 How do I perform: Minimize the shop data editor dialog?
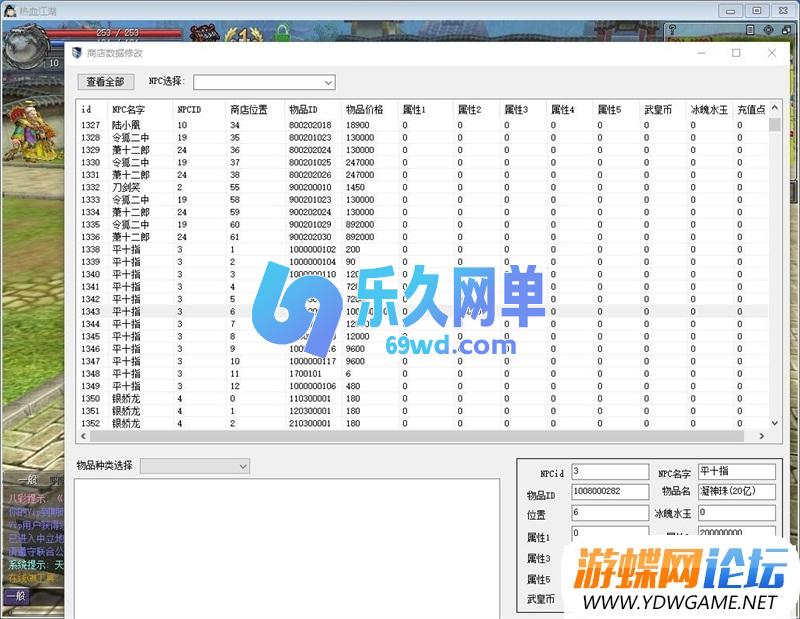pos(702,53)
